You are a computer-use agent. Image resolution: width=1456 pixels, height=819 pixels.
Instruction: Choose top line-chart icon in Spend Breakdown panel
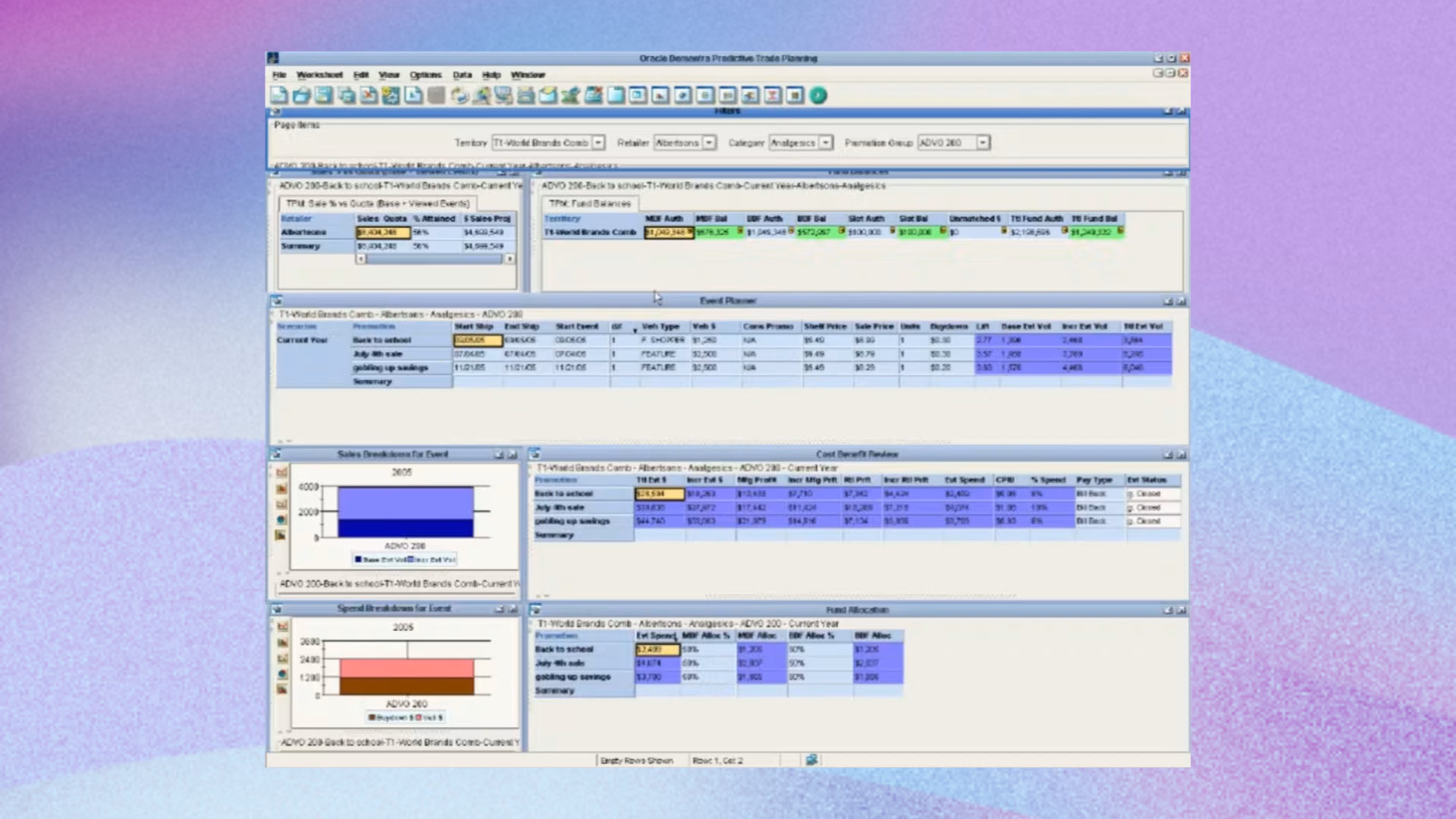click(x=282, y=626)
